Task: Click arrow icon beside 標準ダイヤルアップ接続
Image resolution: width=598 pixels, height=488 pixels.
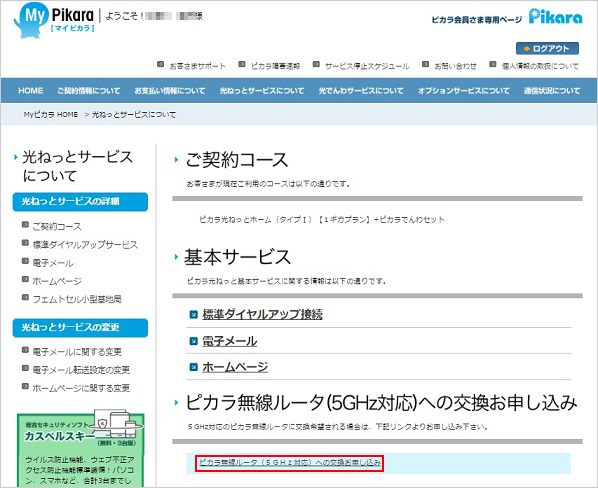Action: [194, 315]
